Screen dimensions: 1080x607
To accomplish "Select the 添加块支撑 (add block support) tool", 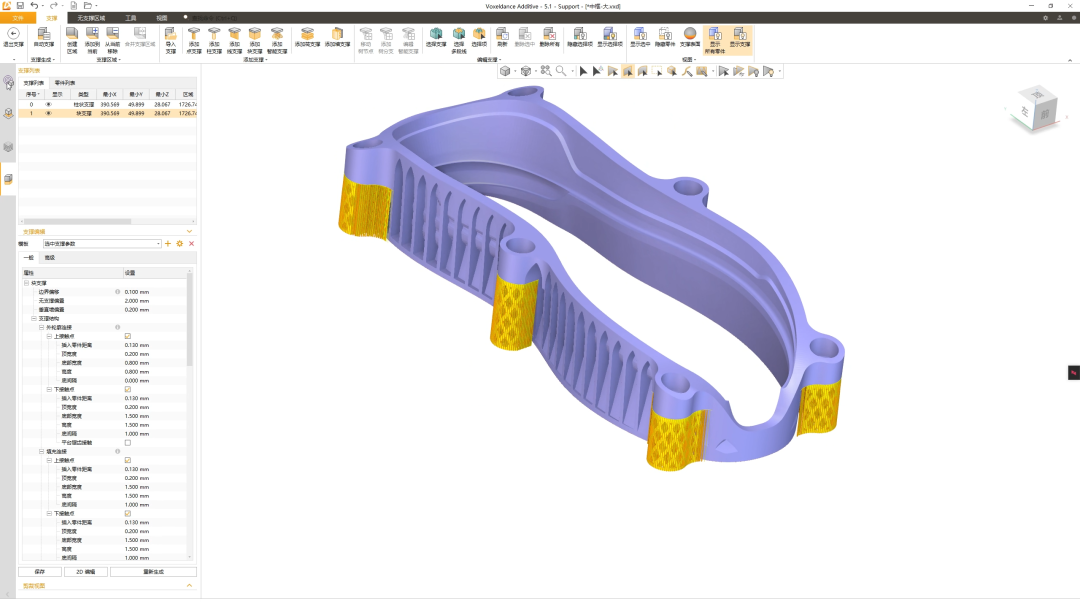I will pyautogui.click(x=254, y=38).
